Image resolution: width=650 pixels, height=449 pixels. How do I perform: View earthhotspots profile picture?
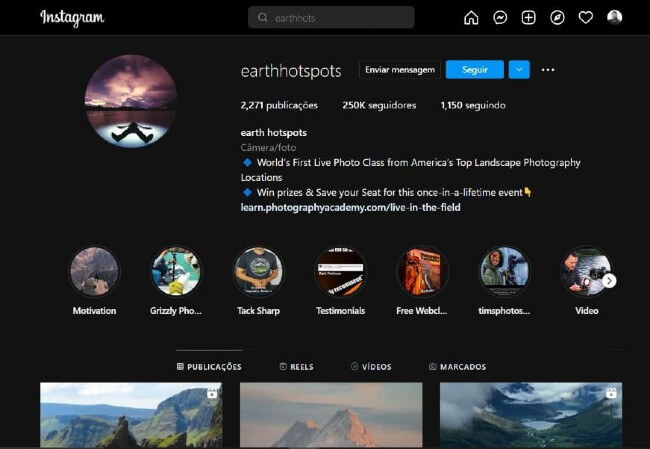click(x=131, y=101)
